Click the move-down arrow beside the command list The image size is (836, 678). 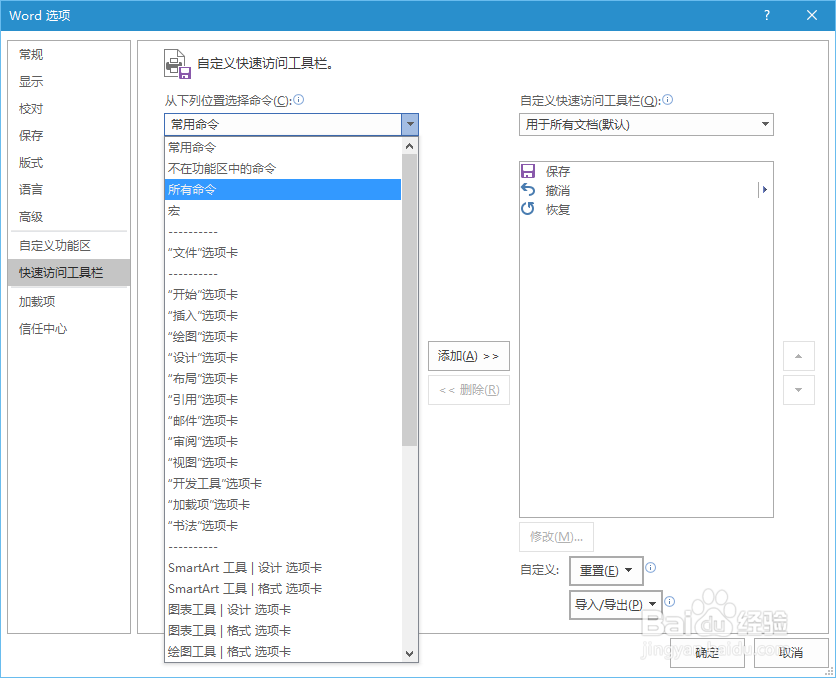(x=798, y=390)
